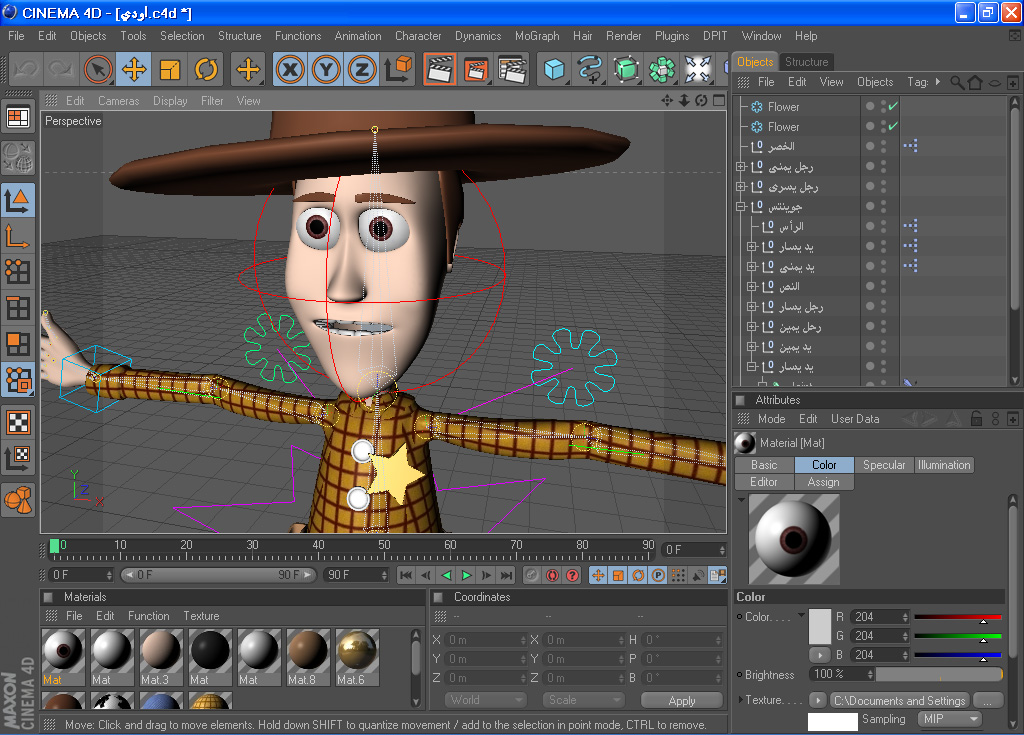Select the Model tool in left palette

pyautogui.click(x=18, y=201)
